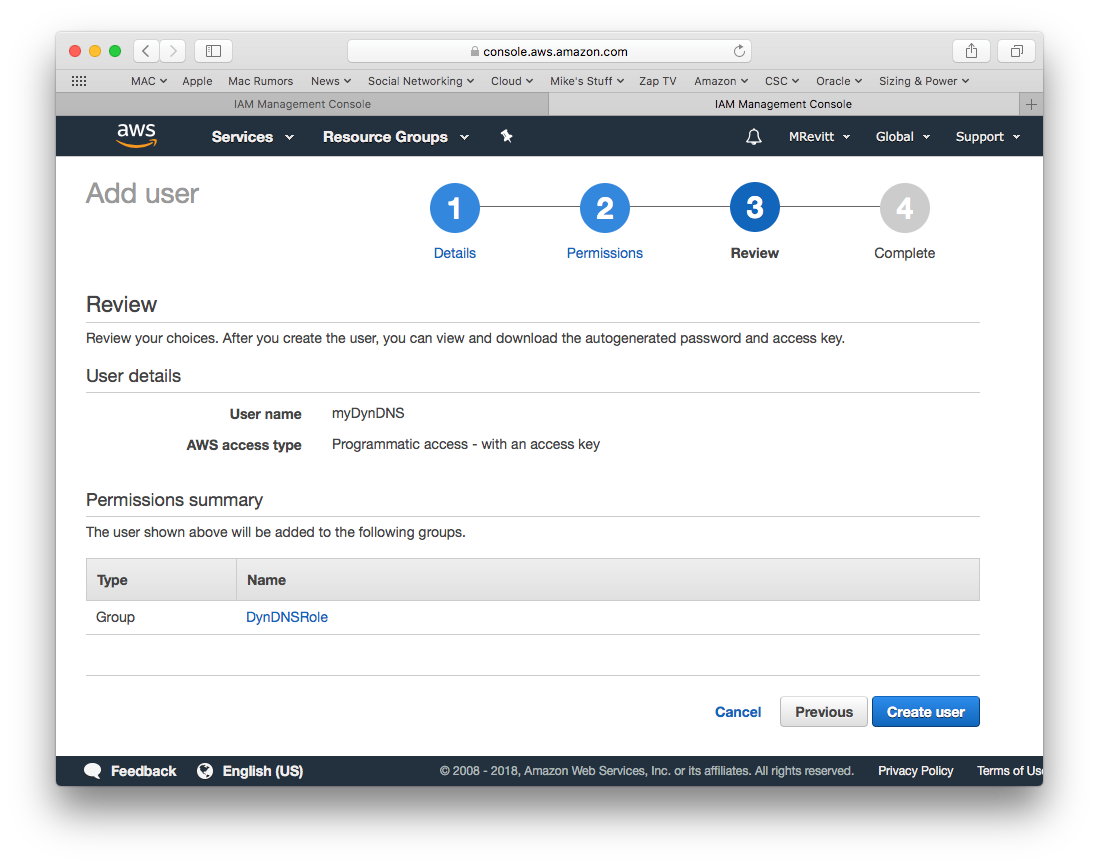Select the active IAM Management Console tab
Screen dimensions: 1099x866
(784, 104)
